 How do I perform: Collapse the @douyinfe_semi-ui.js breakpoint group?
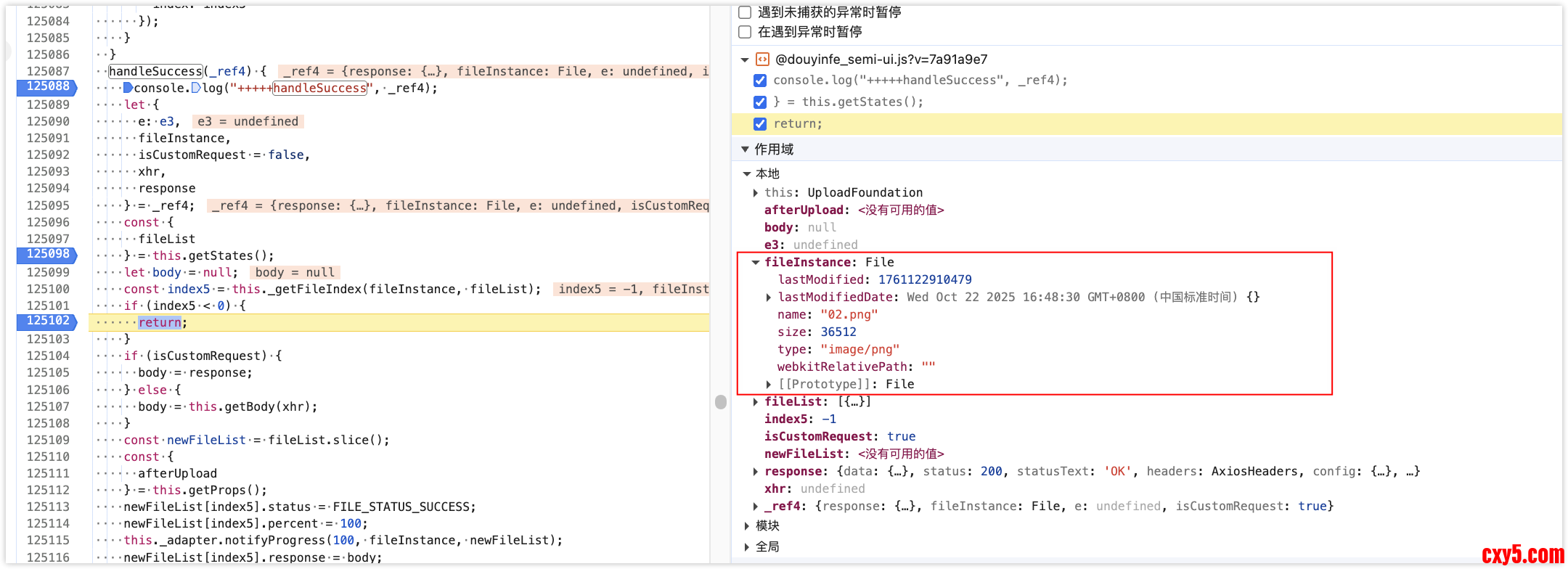745,60
